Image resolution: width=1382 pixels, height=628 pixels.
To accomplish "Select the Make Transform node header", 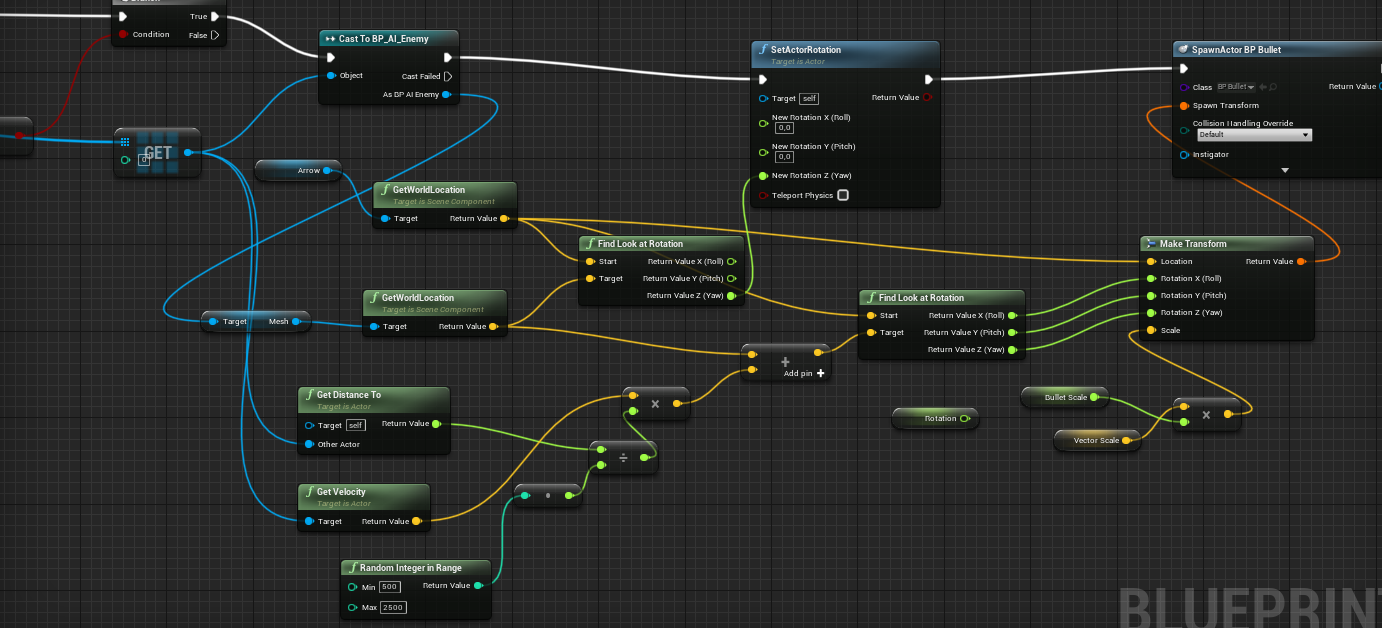I will click(1227, 244).
